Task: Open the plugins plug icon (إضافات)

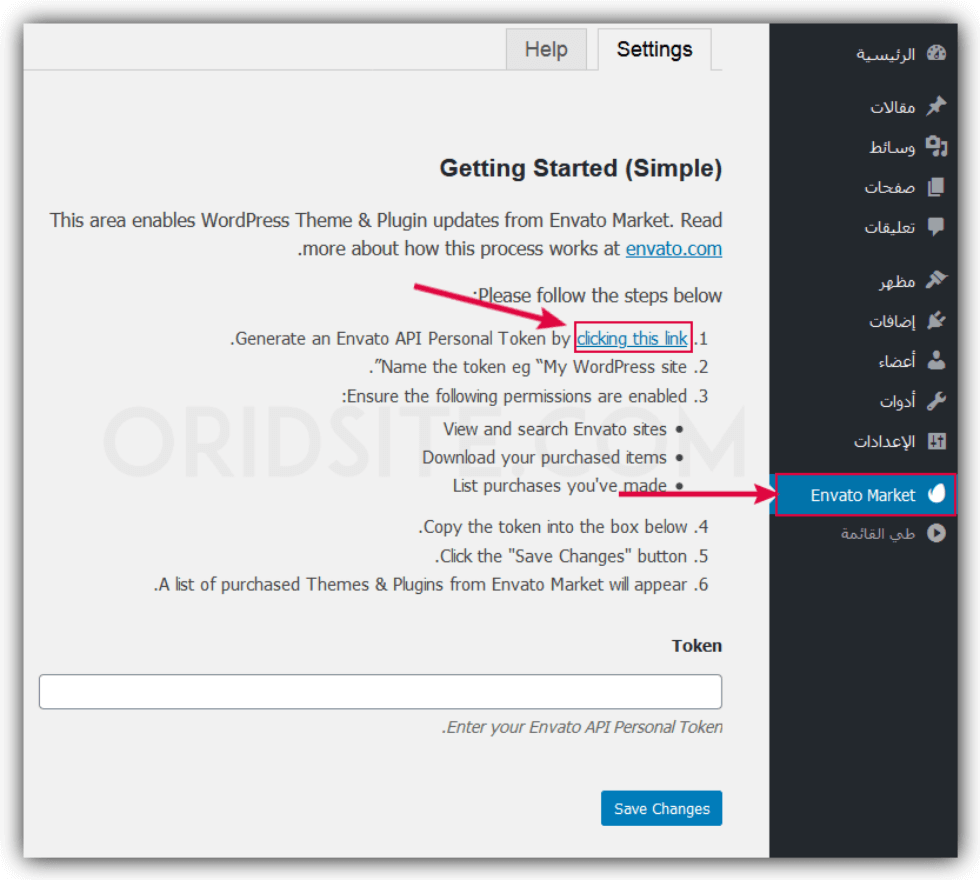Action: [936, 321]
